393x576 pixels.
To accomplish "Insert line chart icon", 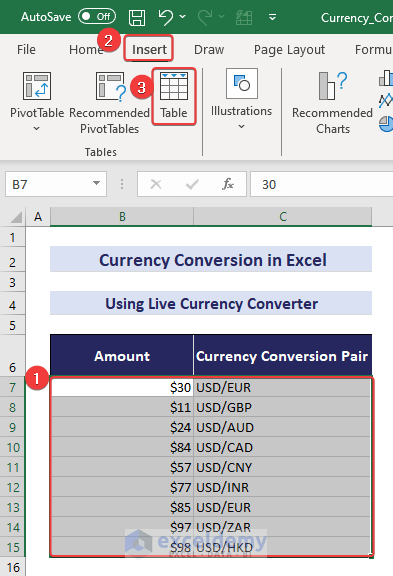I will [386, 100].
